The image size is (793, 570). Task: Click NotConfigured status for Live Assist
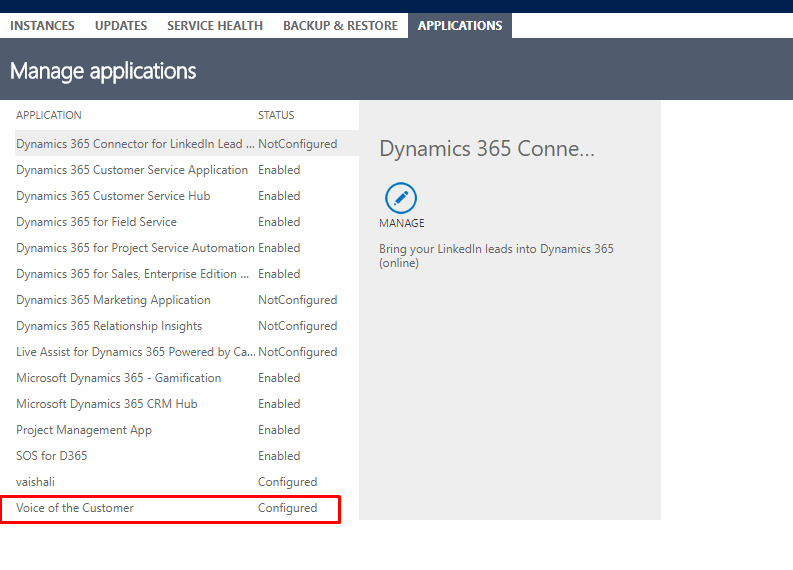298,352
